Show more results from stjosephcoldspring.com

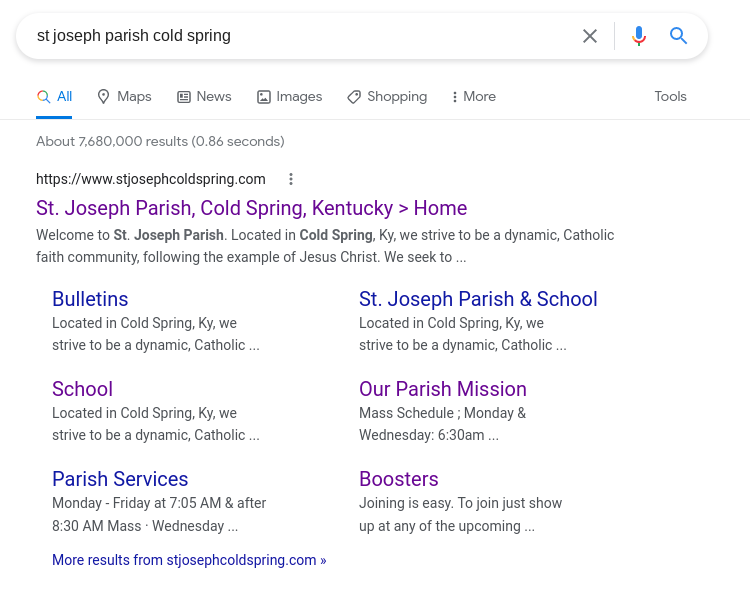tap(189, 560)
